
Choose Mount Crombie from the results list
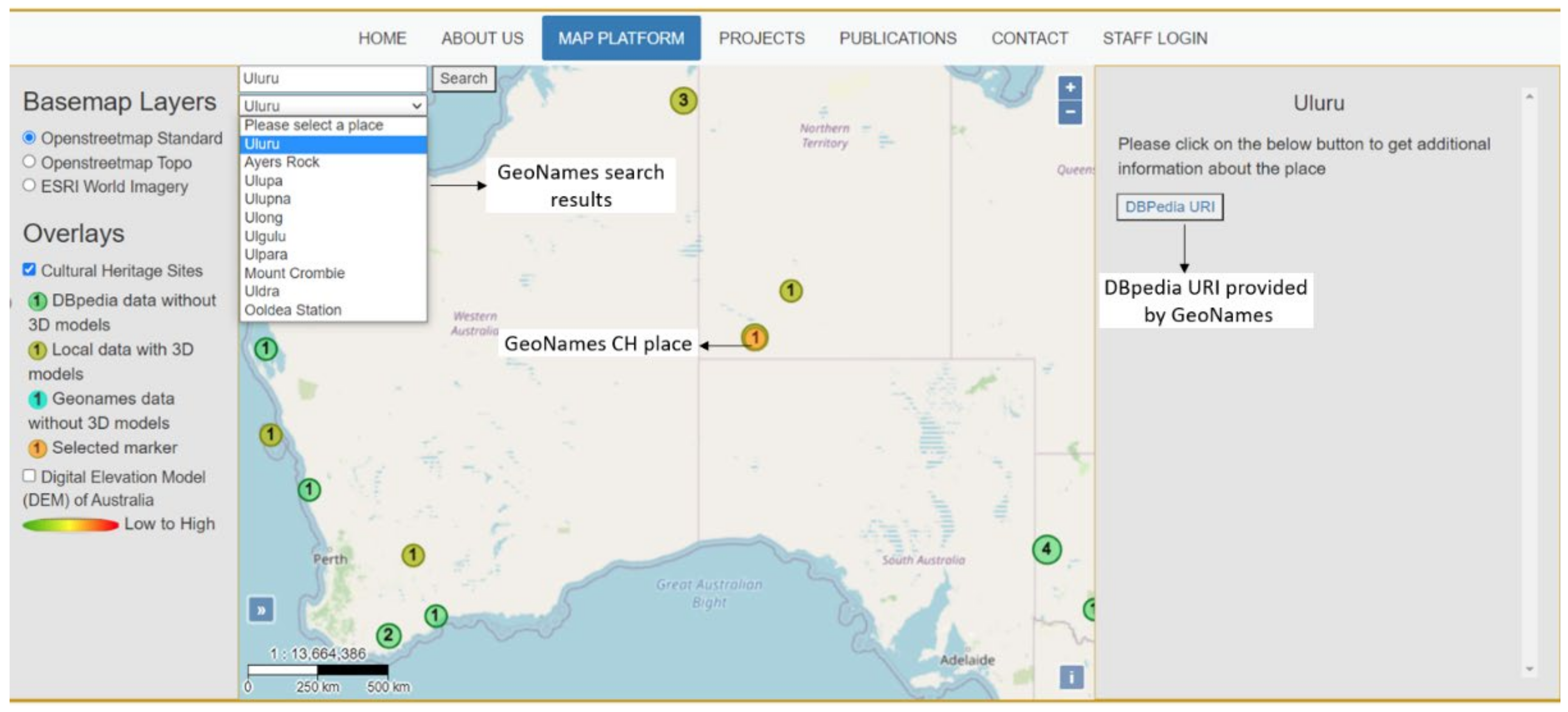333,273
